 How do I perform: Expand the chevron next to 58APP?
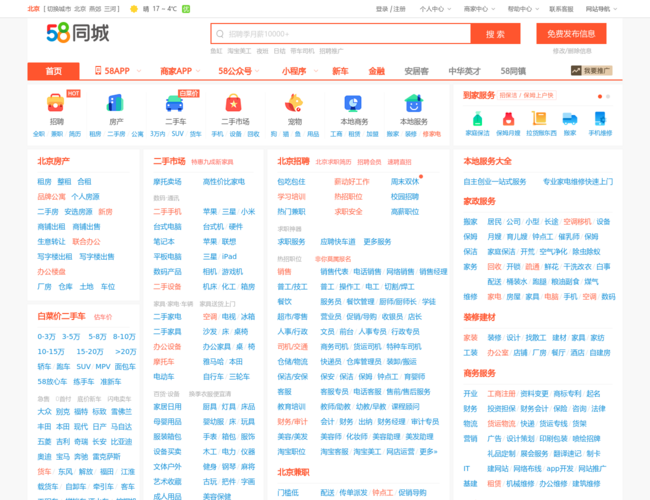click(139, 71)
